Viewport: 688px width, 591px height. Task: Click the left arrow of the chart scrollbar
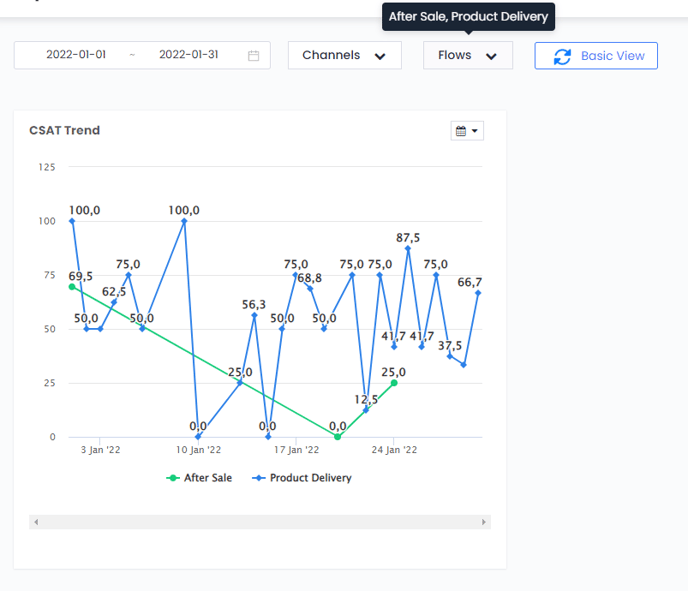[x=35, y=522]
